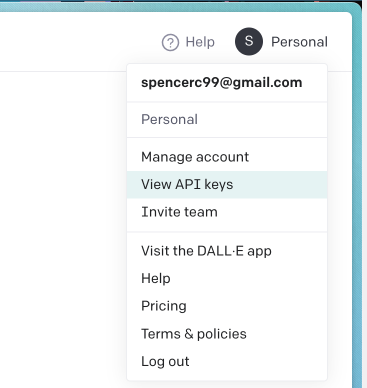The width and height of the screenshot is (367, 388).
Task: Log out of the account
Action: coord(227,361)
